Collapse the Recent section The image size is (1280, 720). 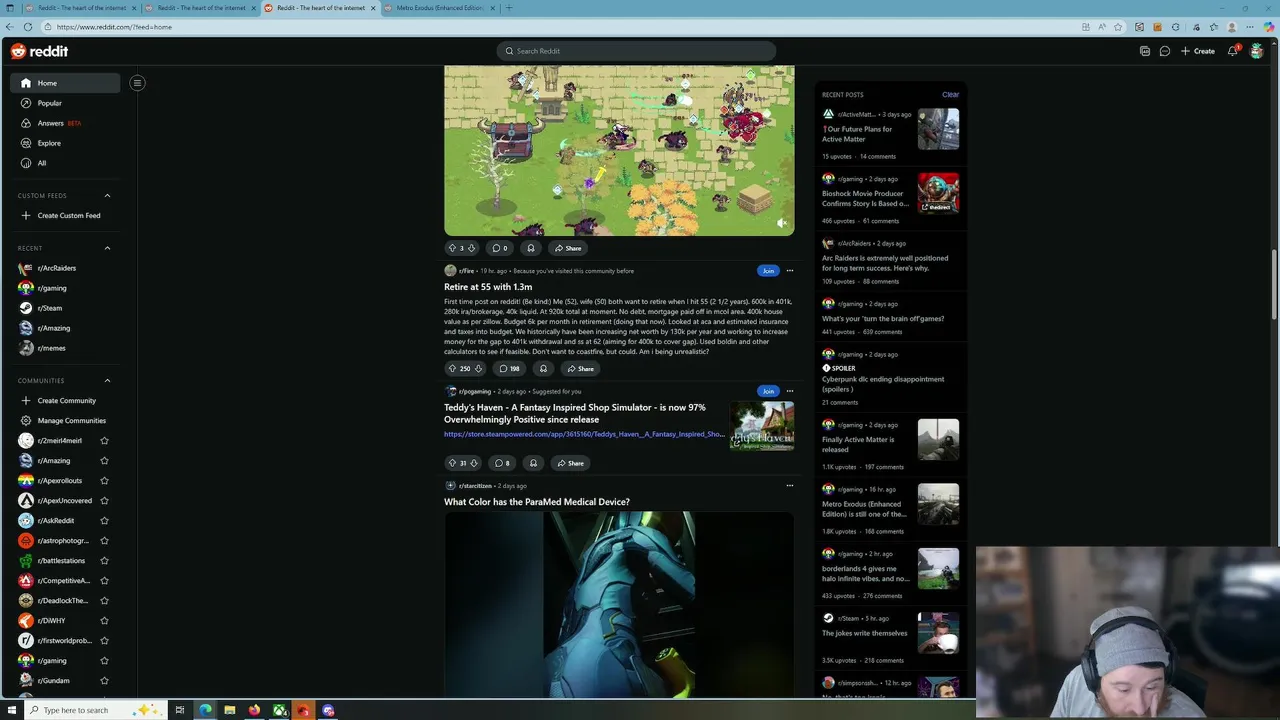pos(107,248)
